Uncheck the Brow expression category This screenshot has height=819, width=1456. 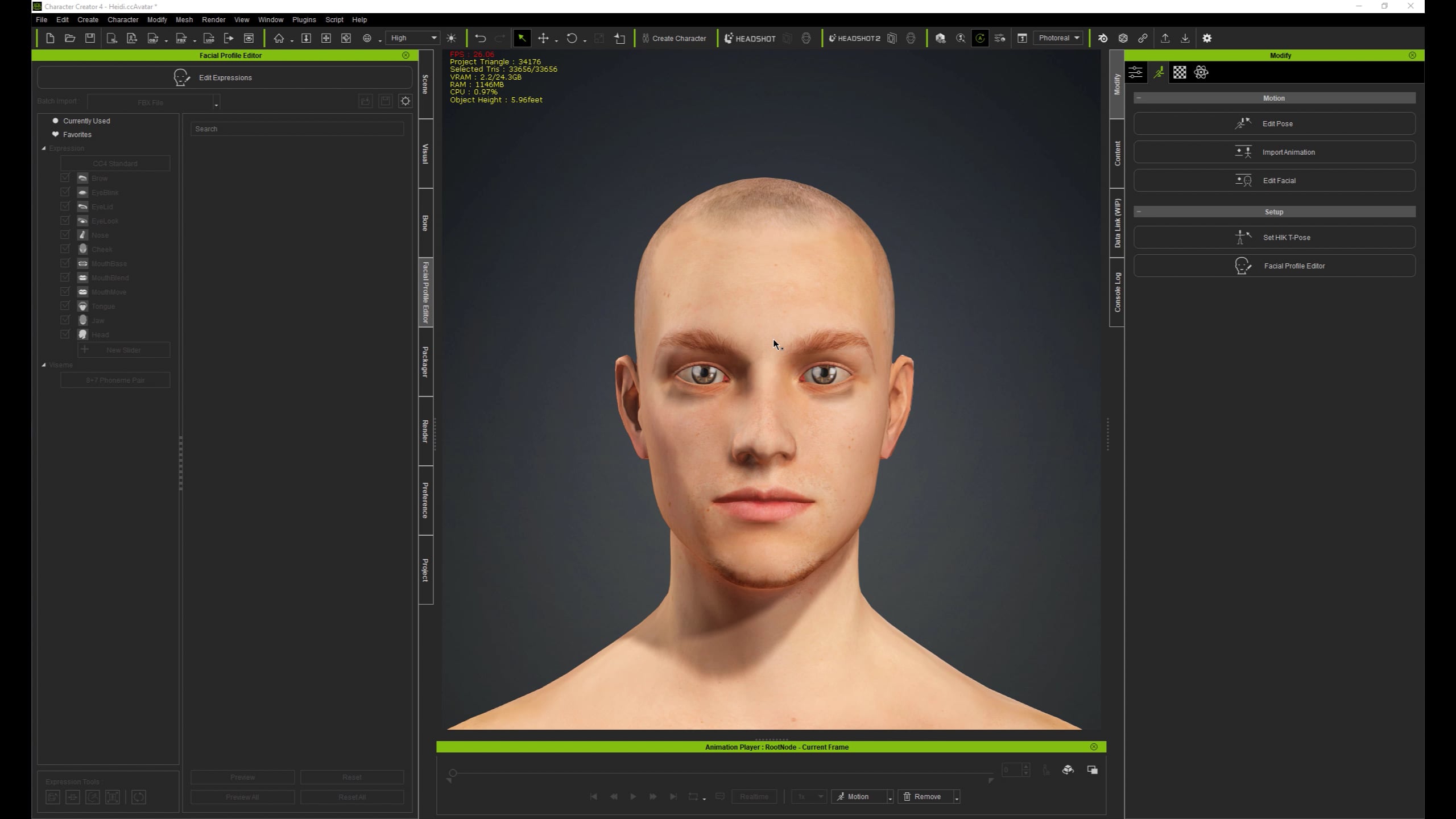(65, 178)
